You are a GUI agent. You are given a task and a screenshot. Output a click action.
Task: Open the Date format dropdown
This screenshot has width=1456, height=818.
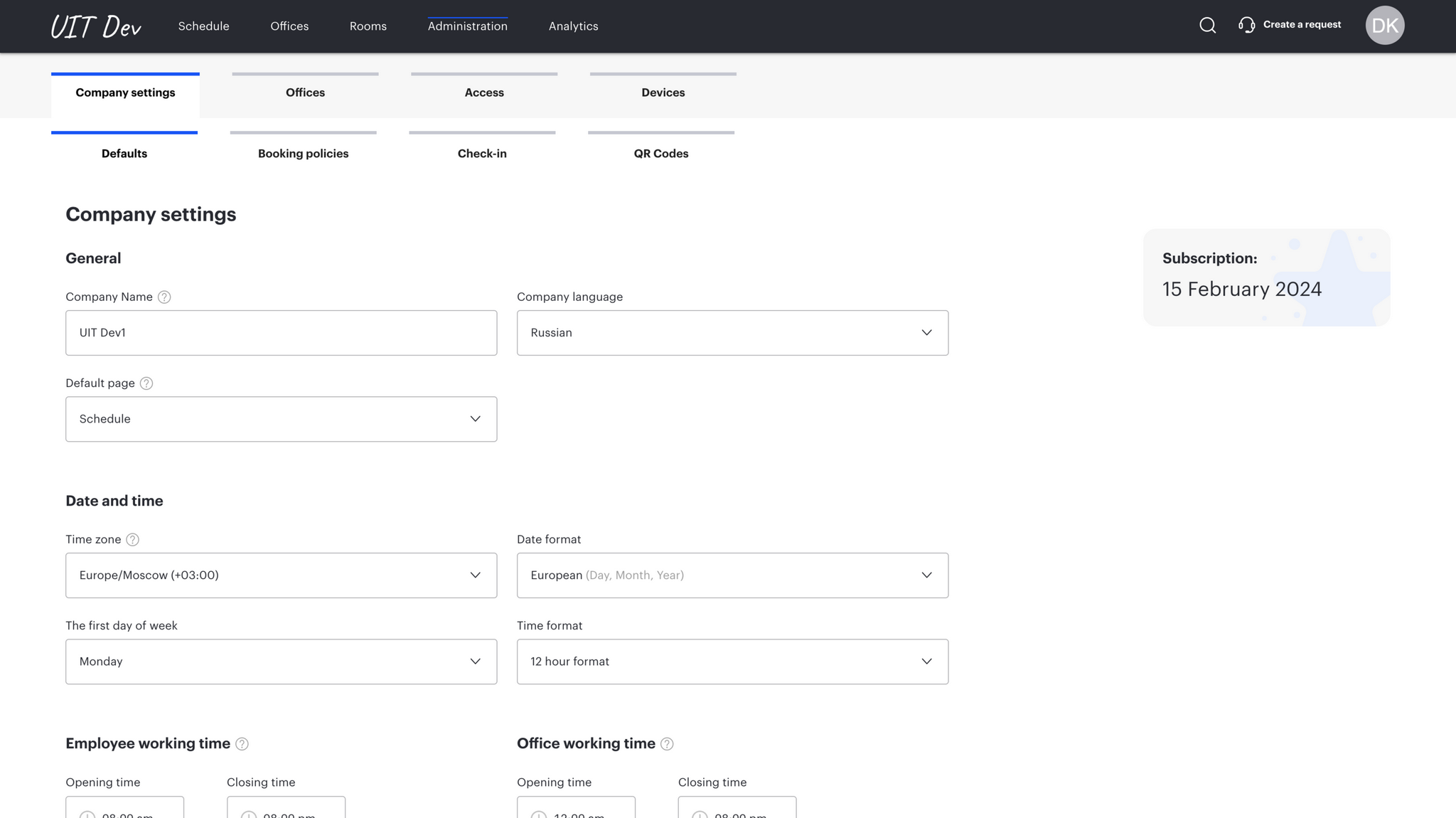732,575
